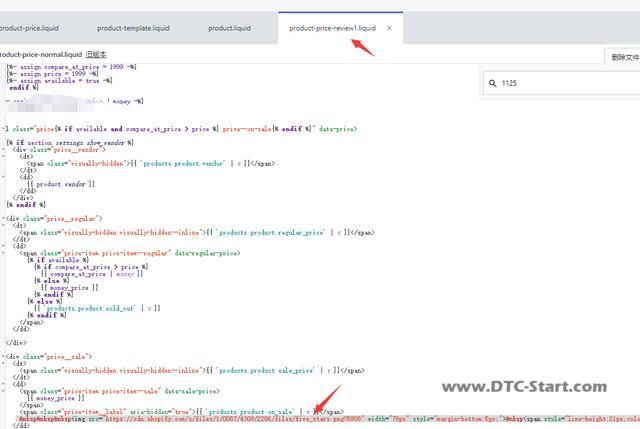The image size is (640, 429).
Task: Focus the search field containing 1125
Action: point(562,83)
